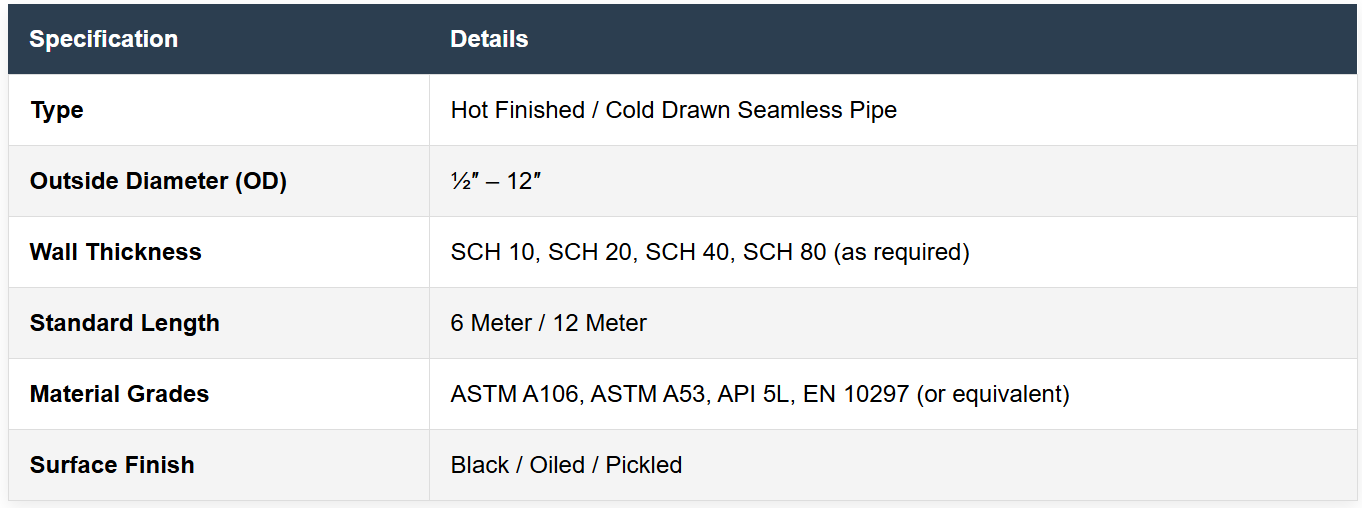The height and width of the screenshot is (508, 1362).
Task: Click the Details column header
Action: [489, 40]
